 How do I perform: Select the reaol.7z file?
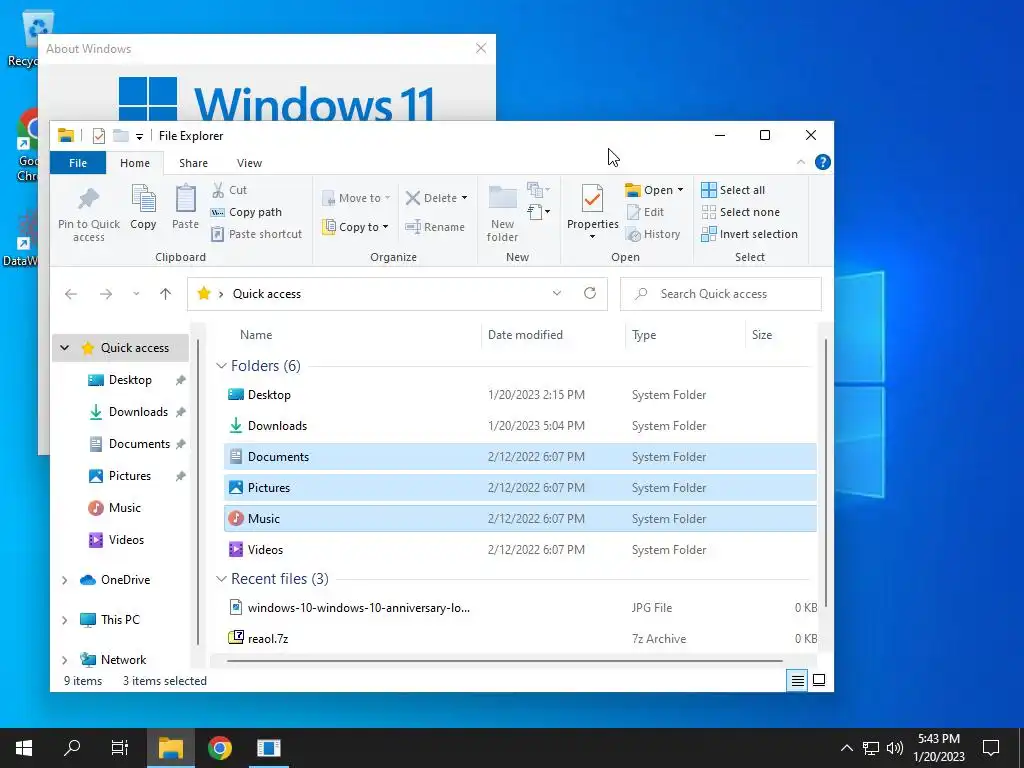pyautogui.click(x=520, y=638)
